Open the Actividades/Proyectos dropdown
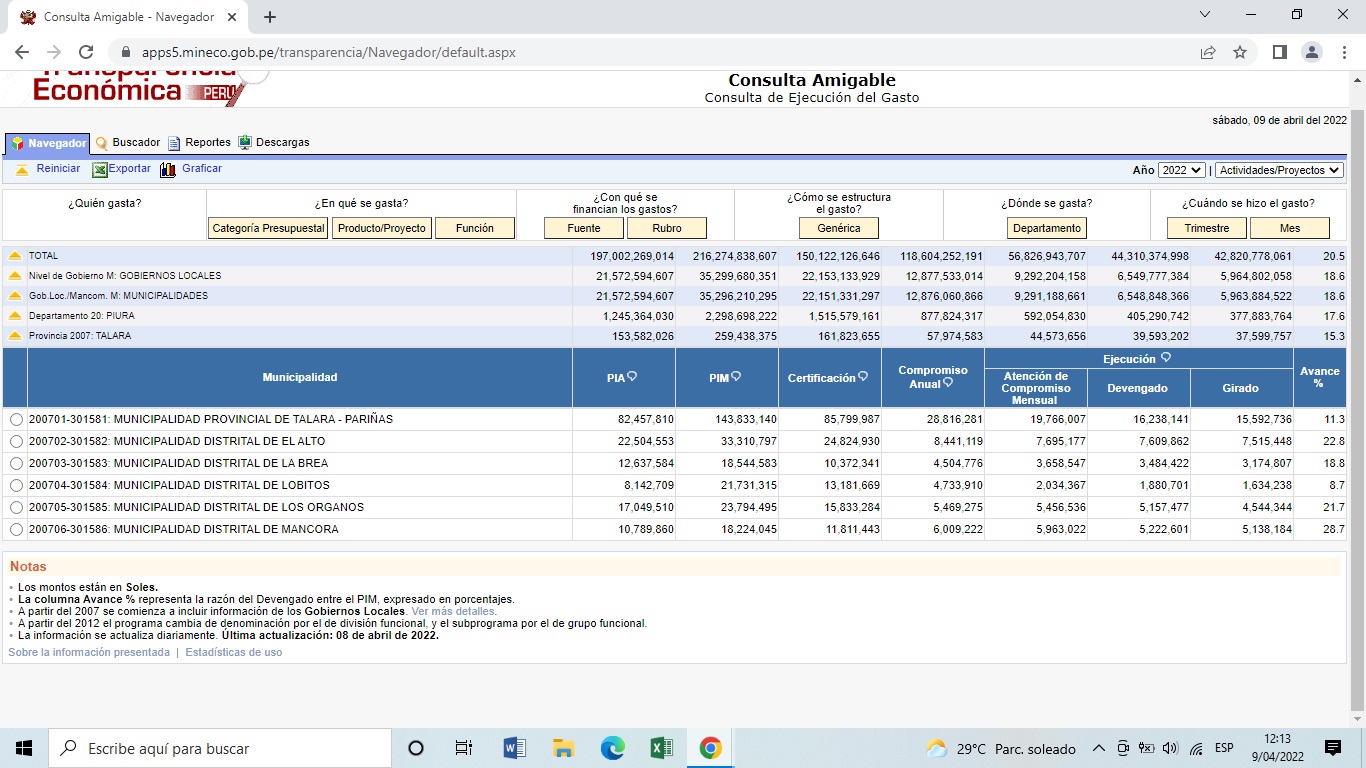This screenshot has height=768, width=1366. [1279, 171]
